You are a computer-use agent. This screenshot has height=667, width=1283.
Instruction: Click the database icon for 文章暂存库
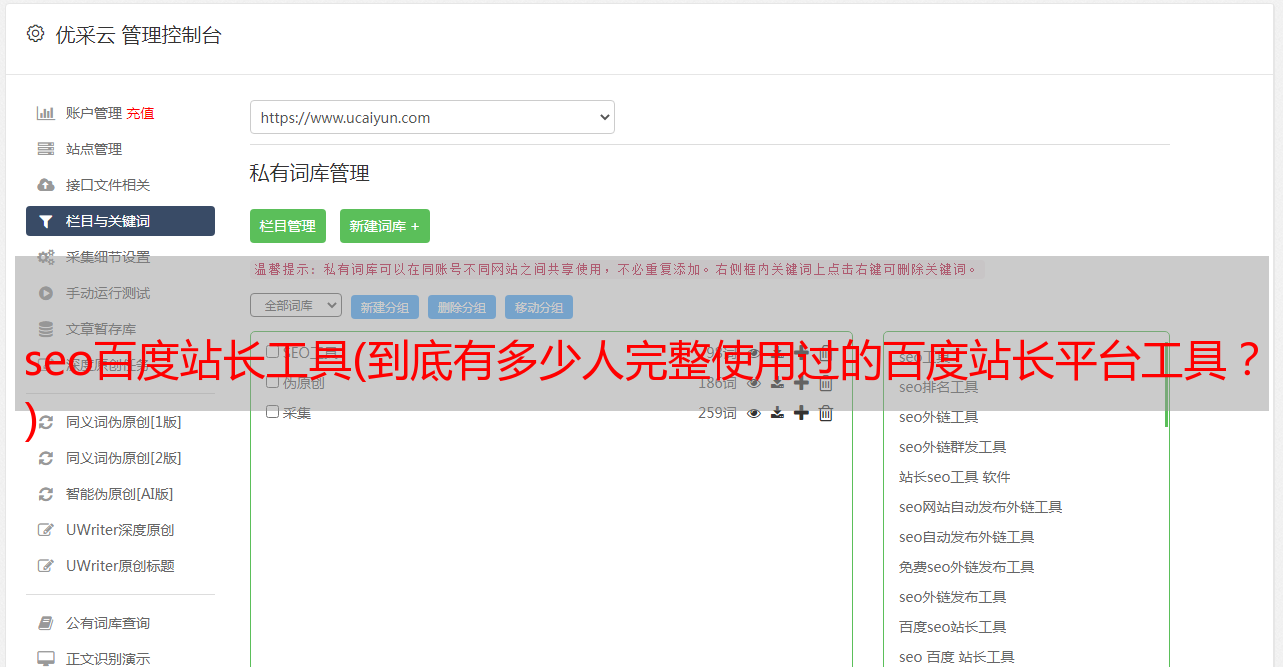(x=46, y=329)
